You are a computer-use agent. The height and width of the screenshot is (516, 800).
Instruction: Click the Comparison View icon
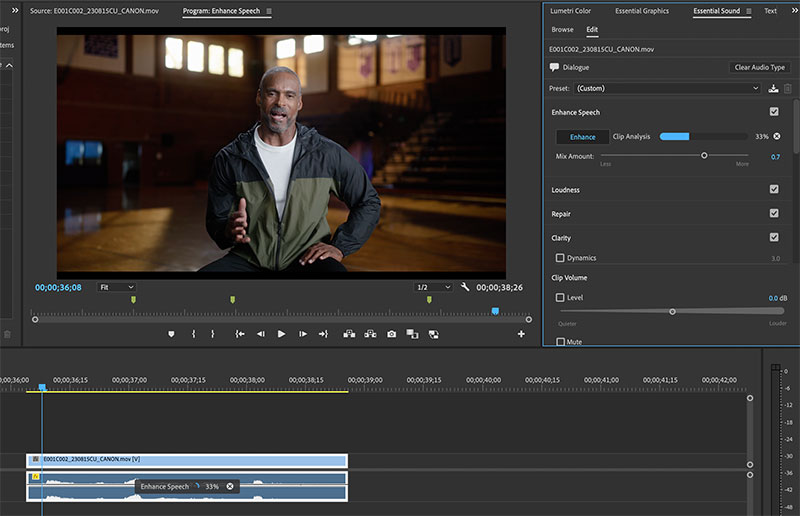pos(412,334)
